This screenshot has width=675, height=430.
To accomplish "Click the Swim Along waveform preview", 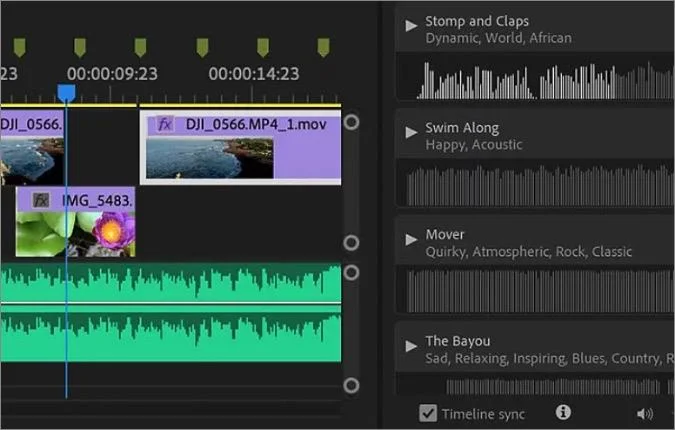I will 535,186.
